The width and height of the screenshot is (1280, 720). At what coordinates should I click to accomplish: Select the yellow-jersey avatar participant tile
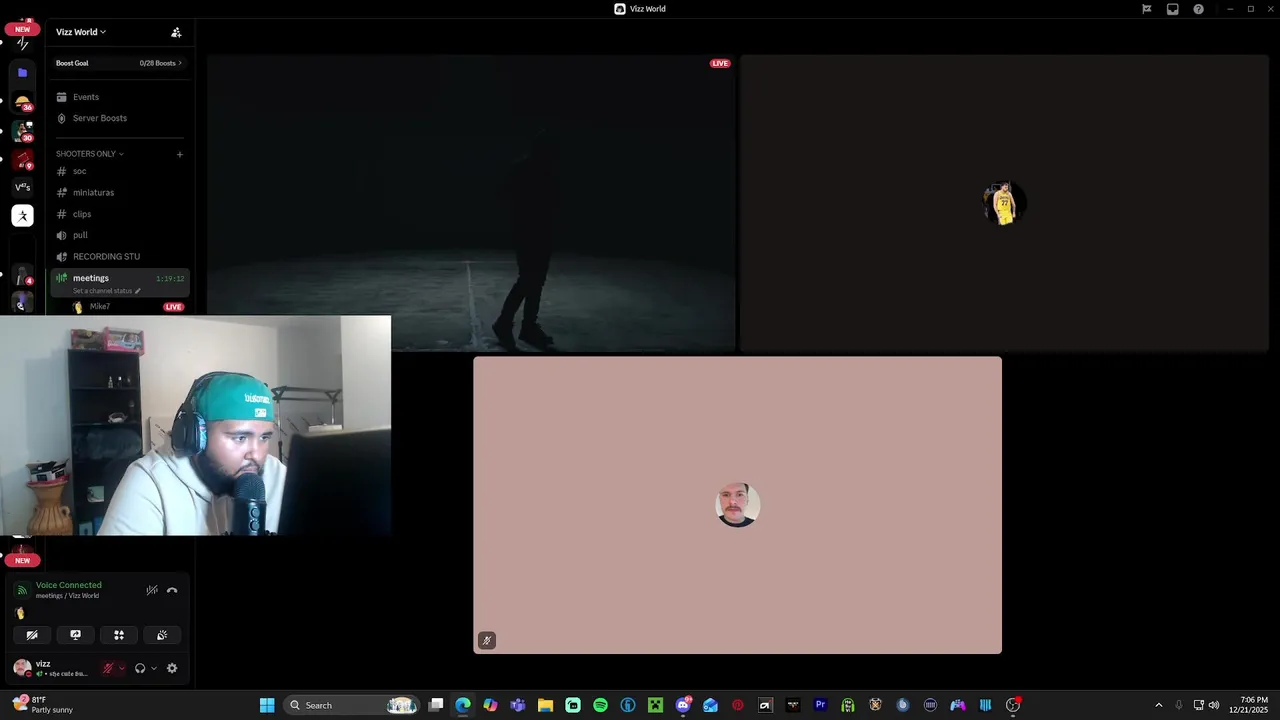click(x=1004, y=203)
